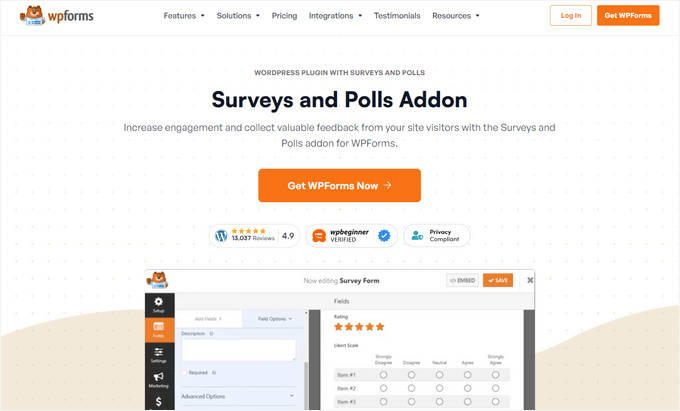Open the Settings sliders icon in sidebar
The height and width of the screenshot is (411, 680).
(158, 353)
